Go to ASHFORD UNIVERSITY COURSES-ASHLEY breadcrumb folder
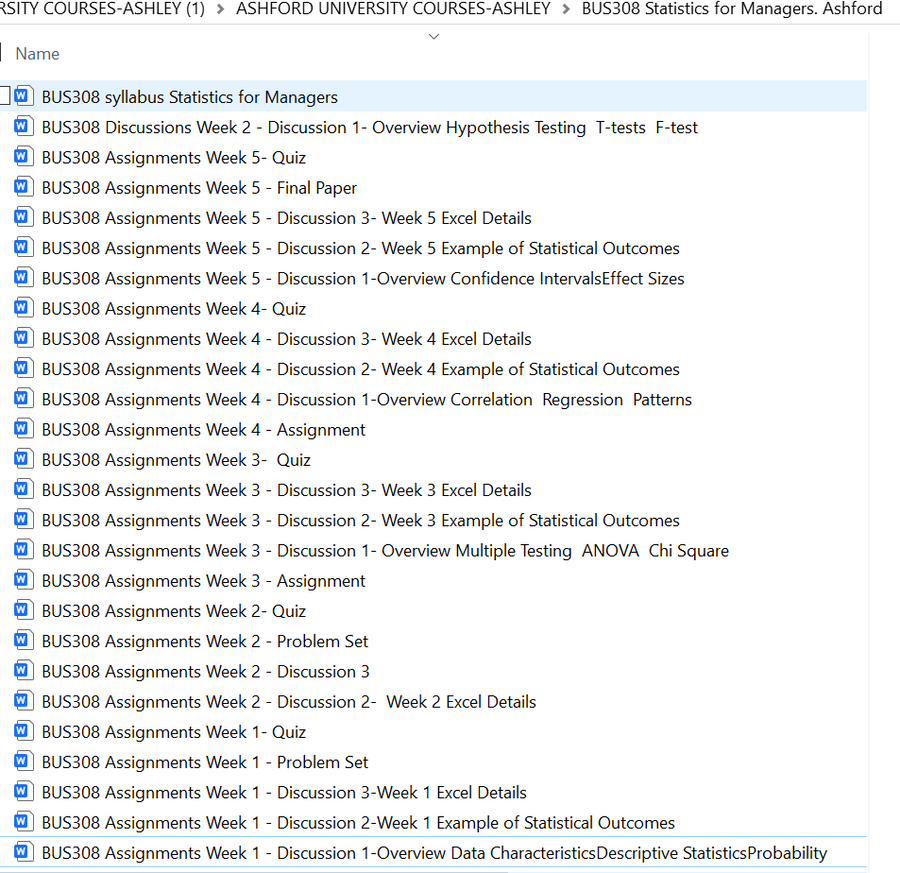The width and height of the screenshot is (900, 873). pyautogui.click(x=393, y=9)
